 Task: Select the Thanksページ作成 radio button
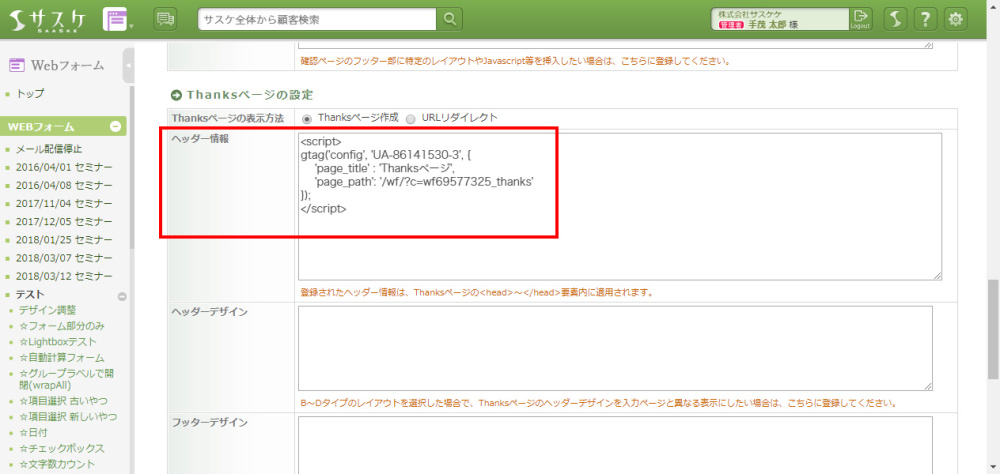point(308,118)
